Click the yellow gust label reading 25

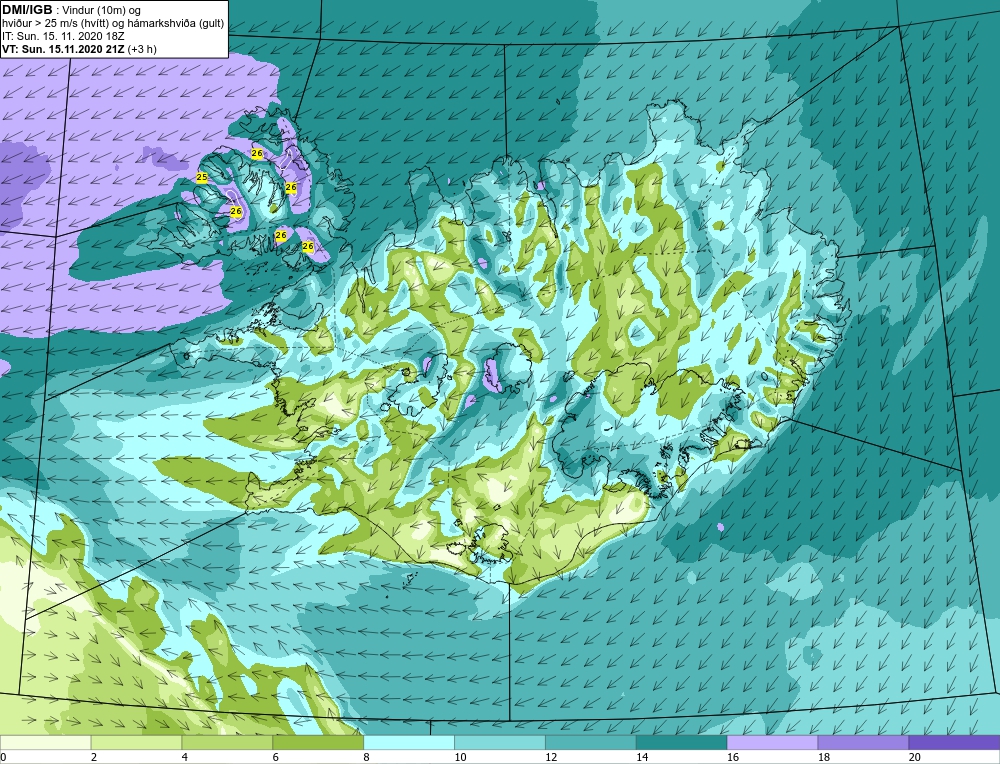click(x=202, y=177)
